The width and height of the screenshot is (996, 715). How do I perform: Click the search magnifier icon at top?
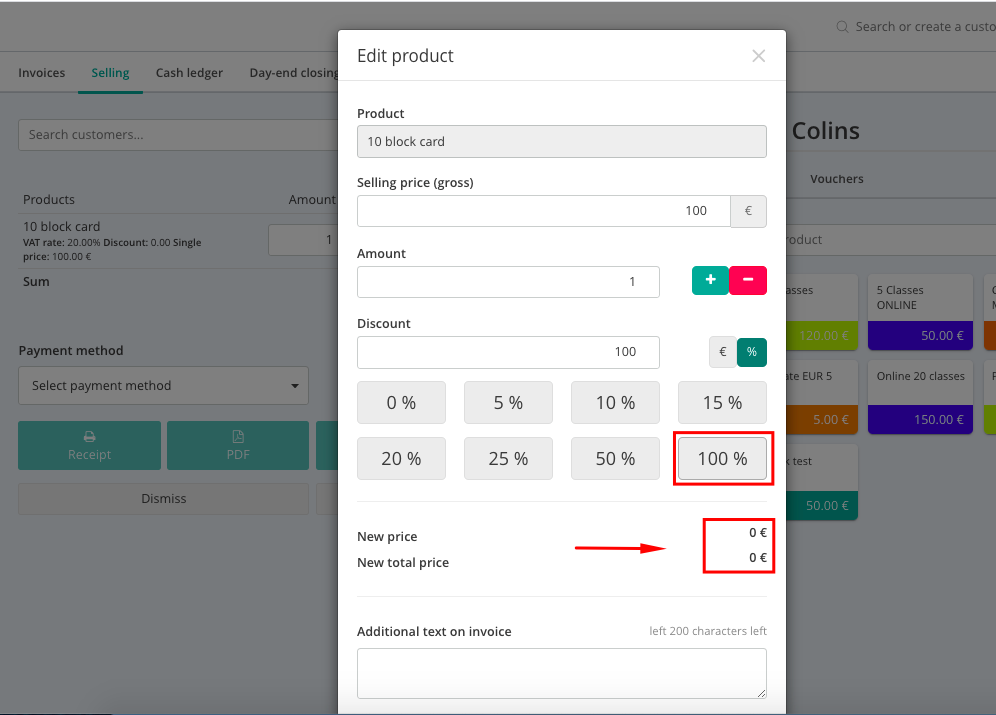[842, 27]
